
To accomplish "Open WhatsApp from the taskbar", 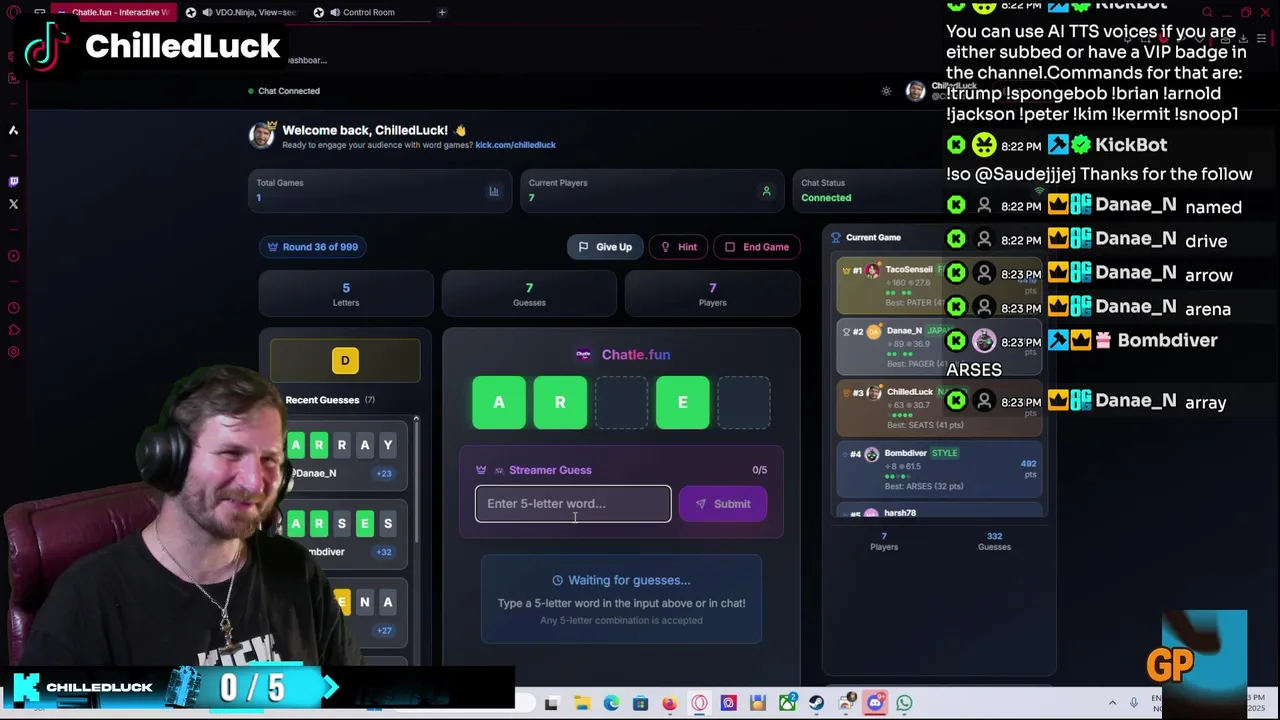I will point(904,703).
